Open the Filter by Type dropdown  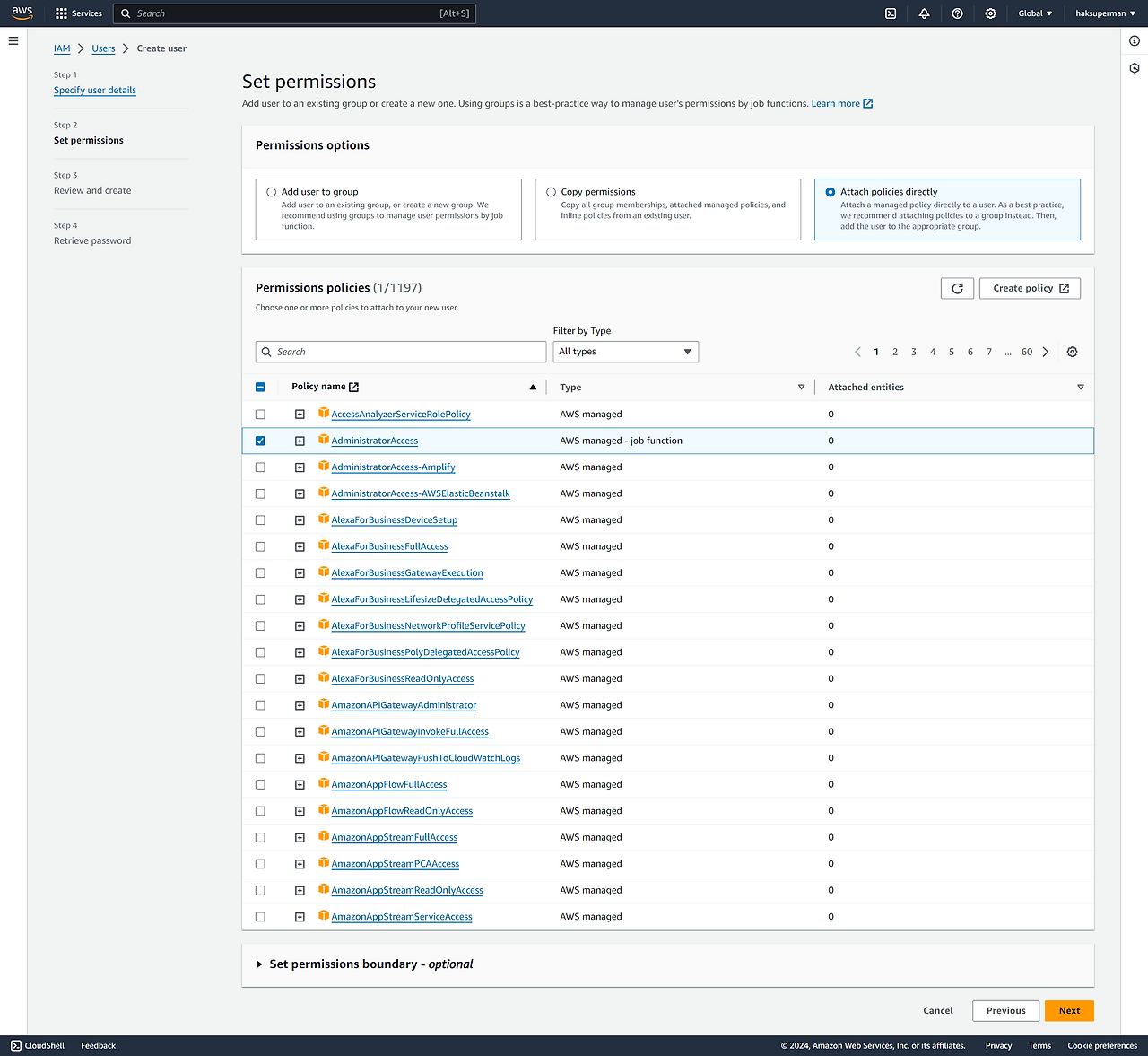pyautogui.click(x=625, y=352)
